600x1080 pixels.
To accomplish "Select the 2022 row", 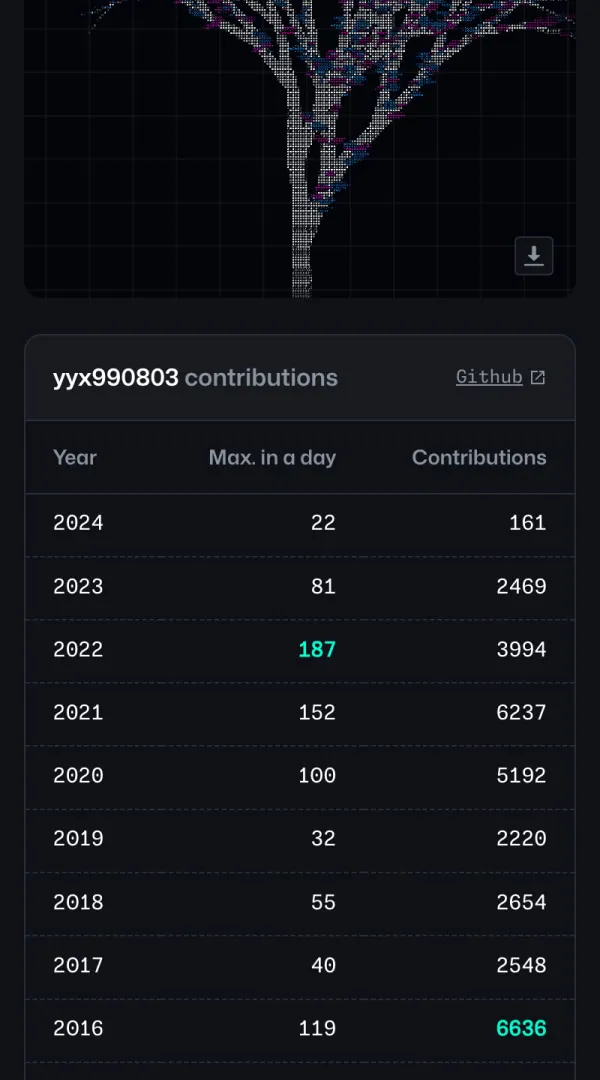I will point(300,650).
